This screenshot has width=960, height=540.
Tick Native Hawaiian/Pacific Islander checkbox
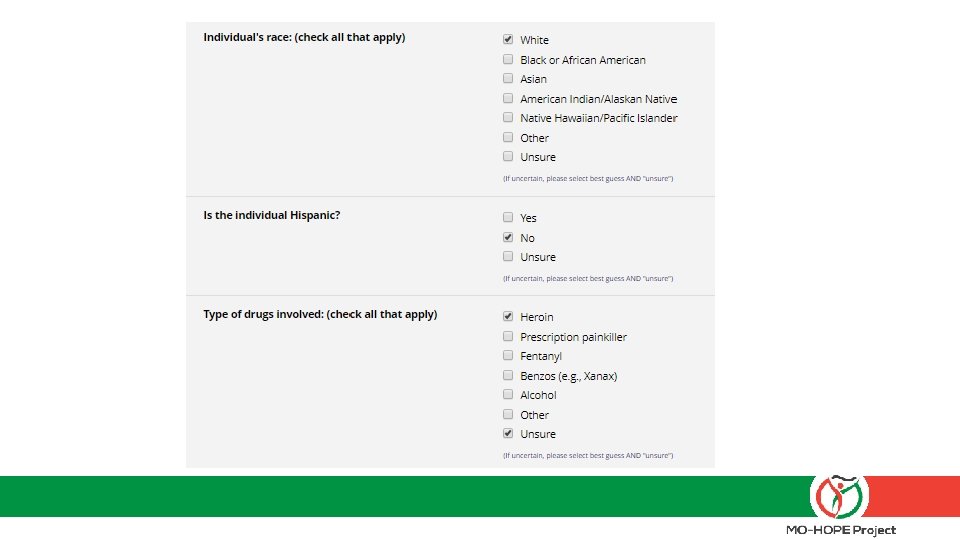pos(508,117)
